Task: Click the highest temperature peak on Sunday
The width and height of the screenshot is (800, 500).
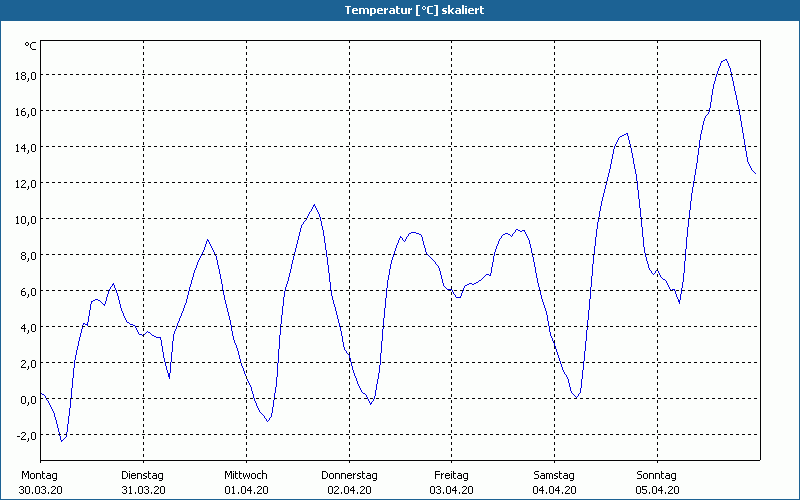Action: 725,60
